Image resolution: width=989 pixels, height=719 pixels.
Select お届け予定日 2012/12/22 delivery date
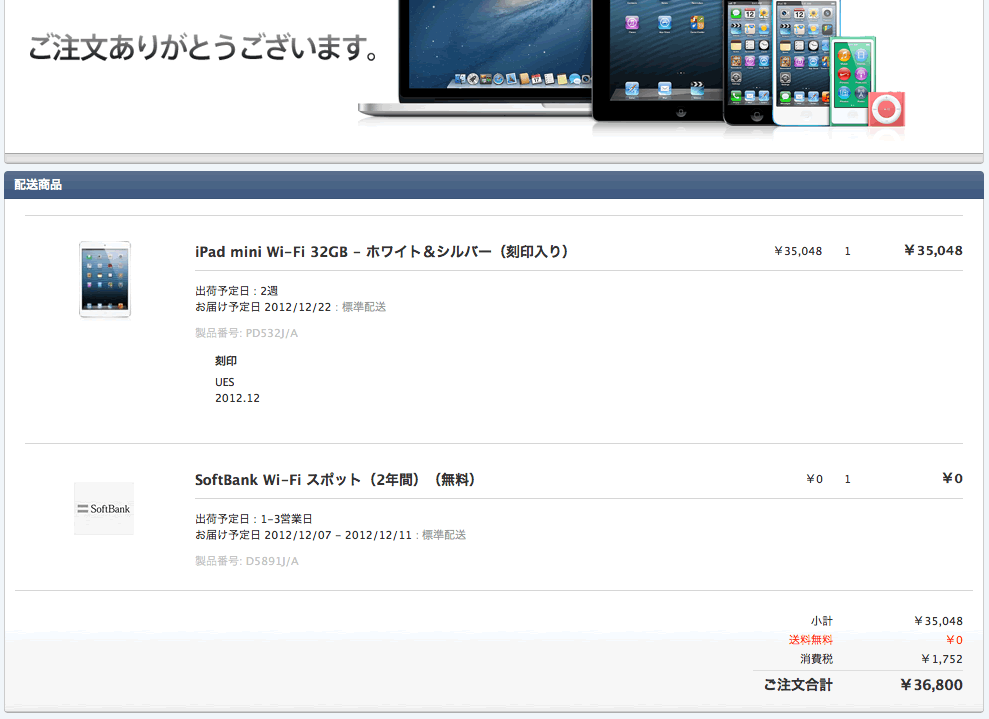263,307
